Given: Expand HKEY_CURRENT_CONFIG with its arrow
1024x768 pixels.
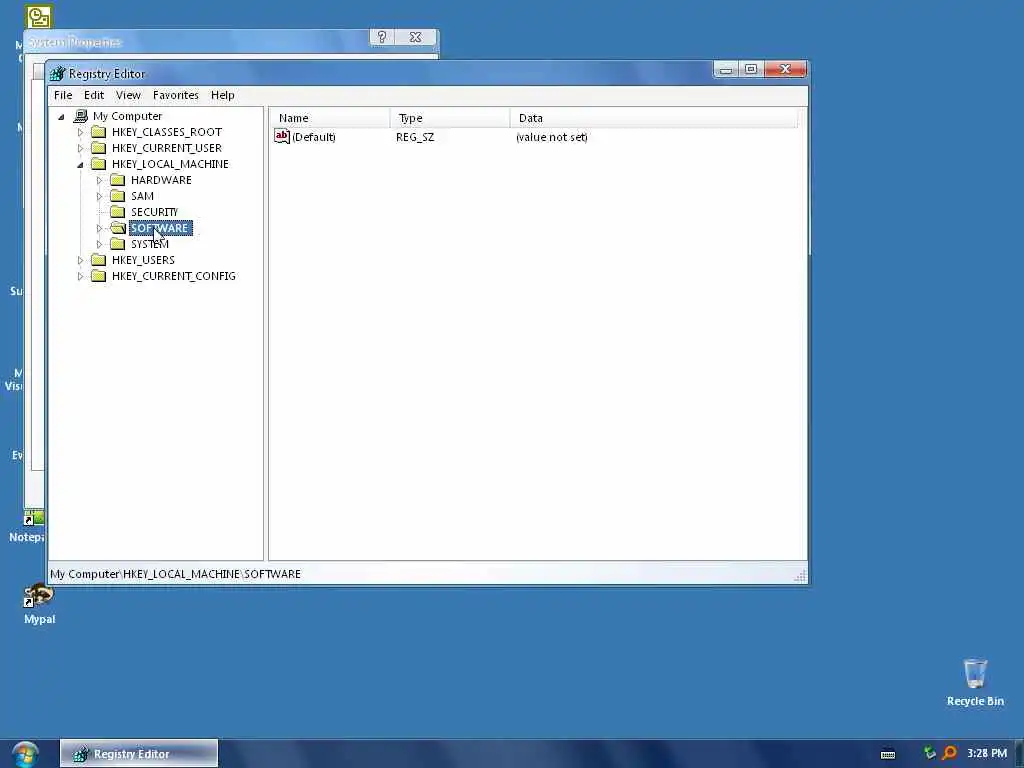Looking at the screenshot, I should (x=80, y=276).
